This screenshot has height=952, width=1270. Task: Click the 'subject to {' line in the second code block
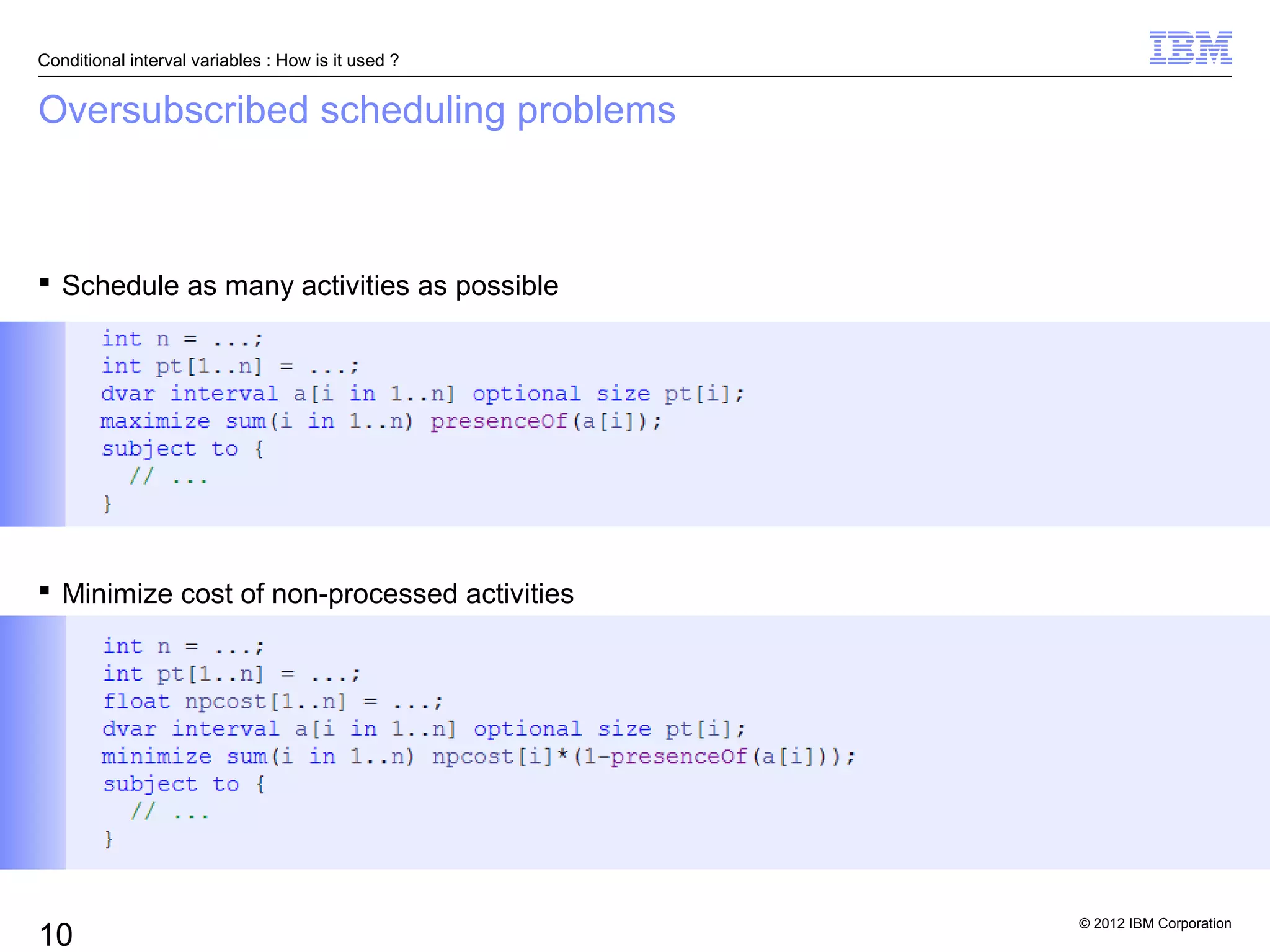184,784
